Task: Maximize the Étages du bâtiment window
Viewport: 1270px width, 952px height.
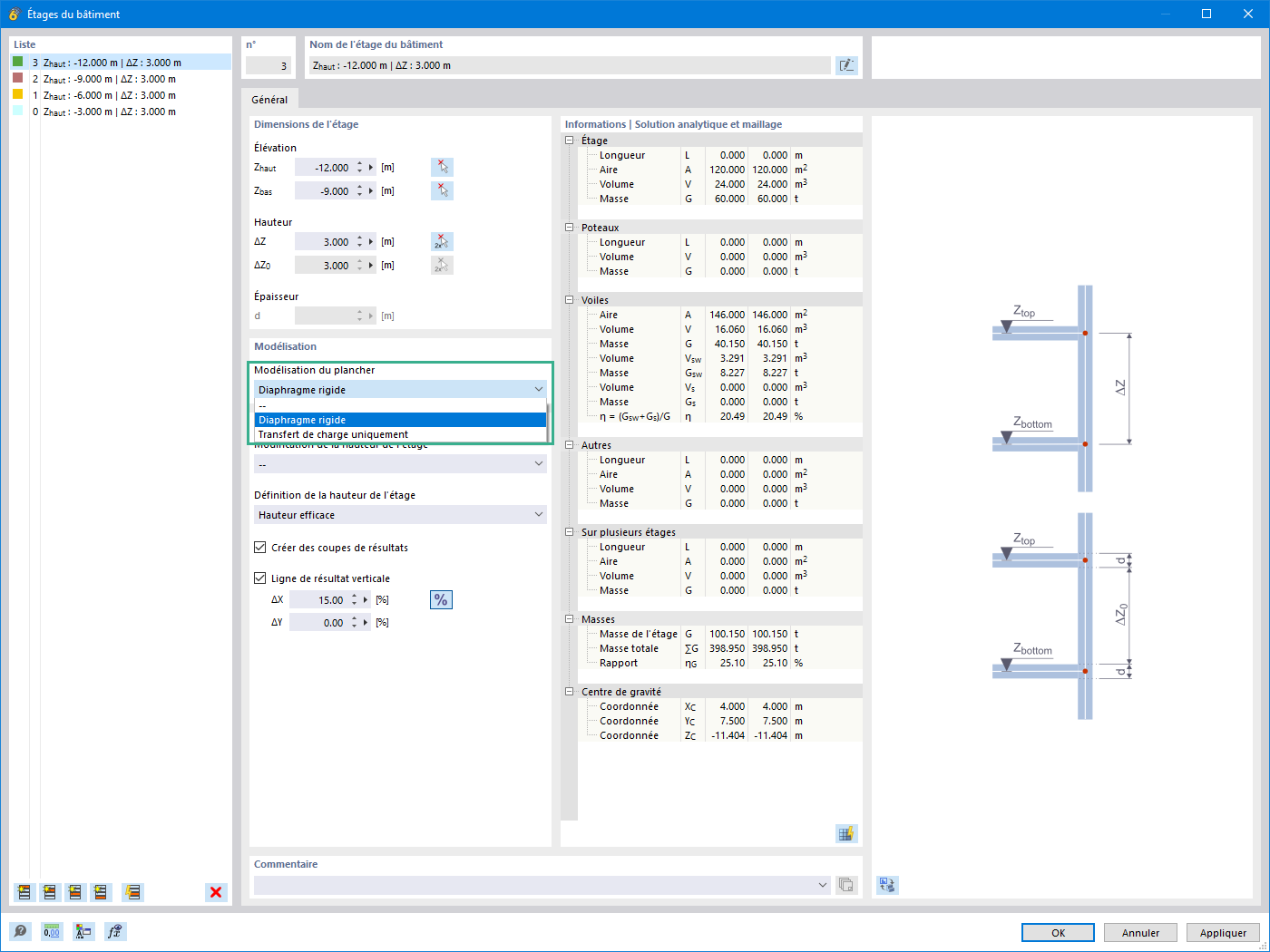Action: click(1206, 14)
